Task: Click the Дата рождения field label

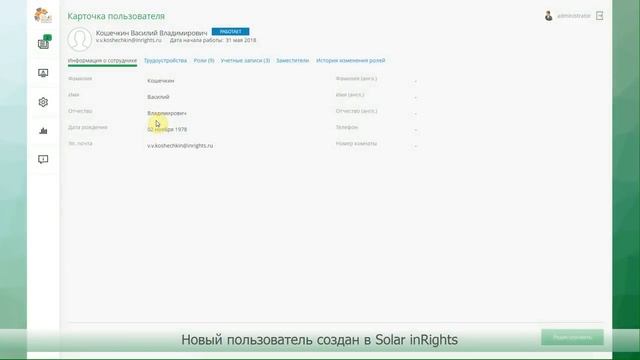Action: click(x=88, y=127)
